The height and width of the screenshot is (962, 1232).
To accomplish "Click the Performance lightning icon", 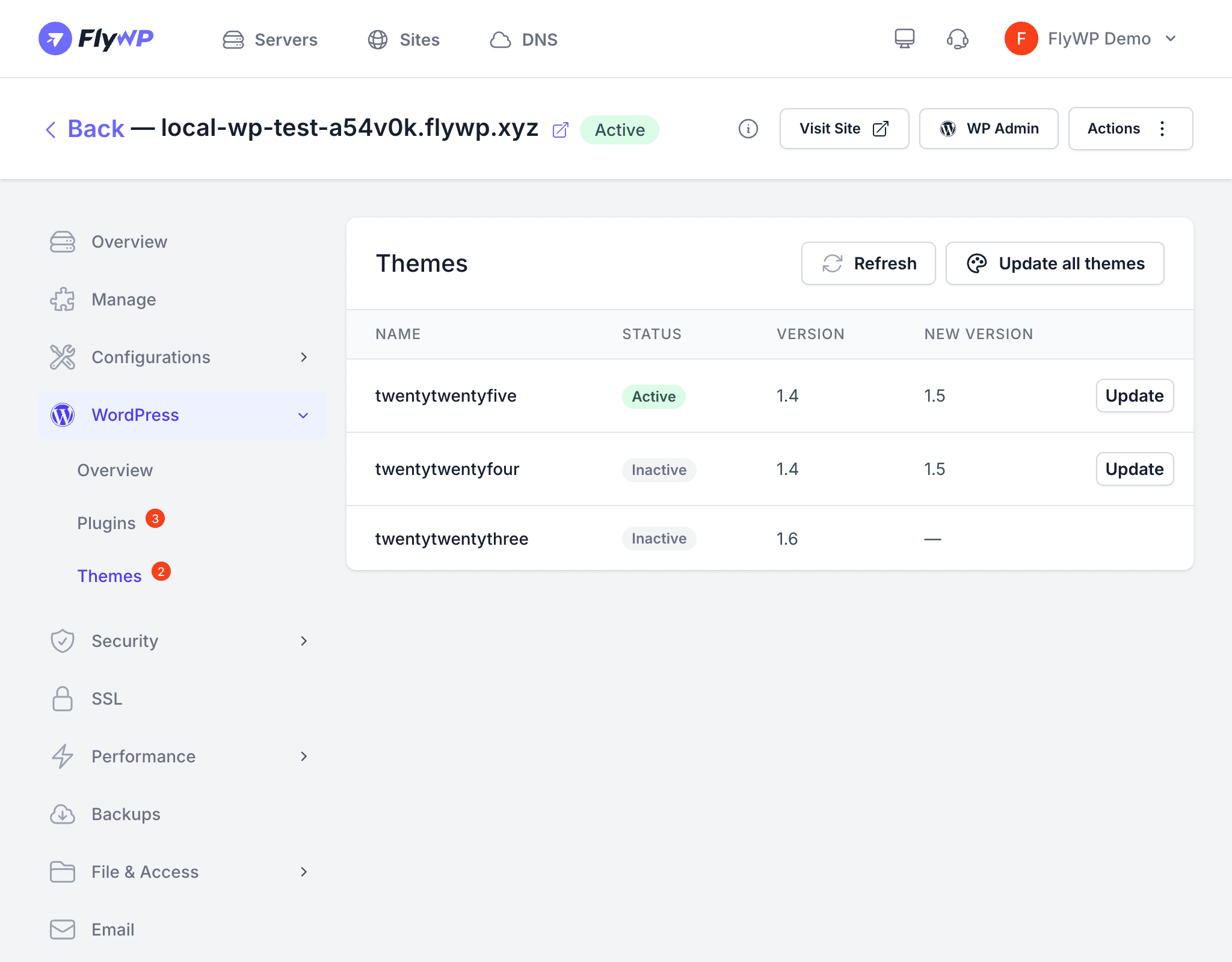I will [63, 756].
